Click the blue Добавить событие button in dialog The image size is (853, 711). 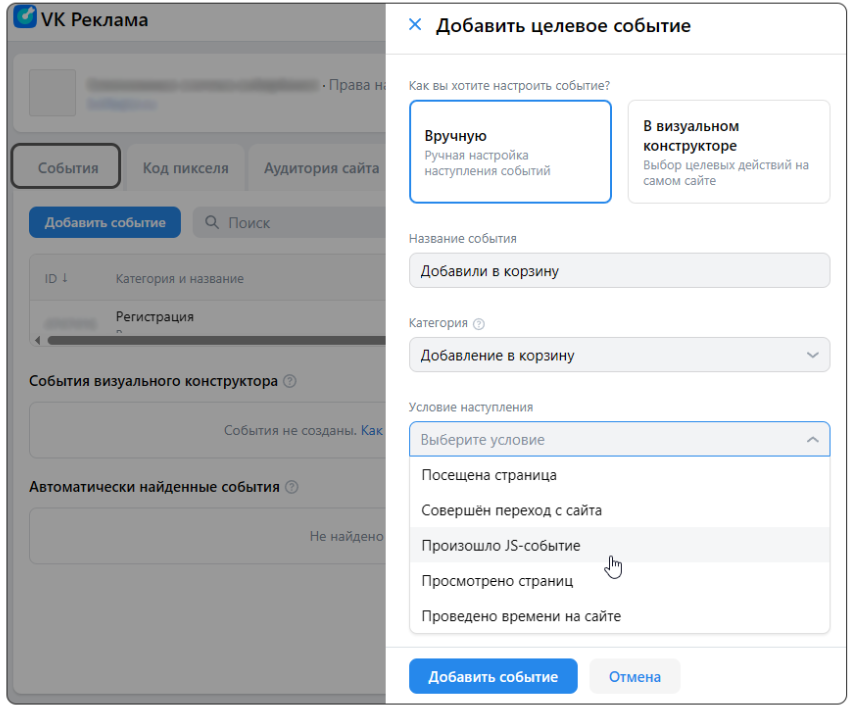pos(492,676)
